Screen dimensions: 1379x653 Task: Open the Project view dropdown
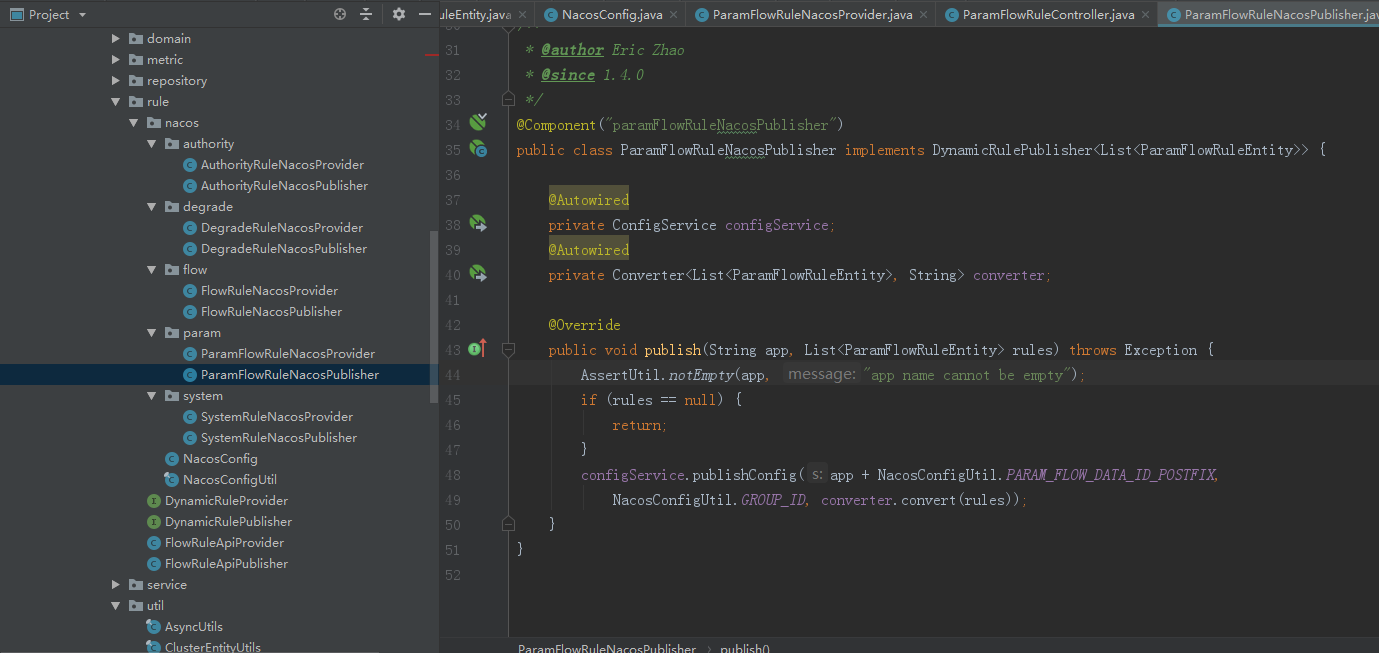(82, 15)
